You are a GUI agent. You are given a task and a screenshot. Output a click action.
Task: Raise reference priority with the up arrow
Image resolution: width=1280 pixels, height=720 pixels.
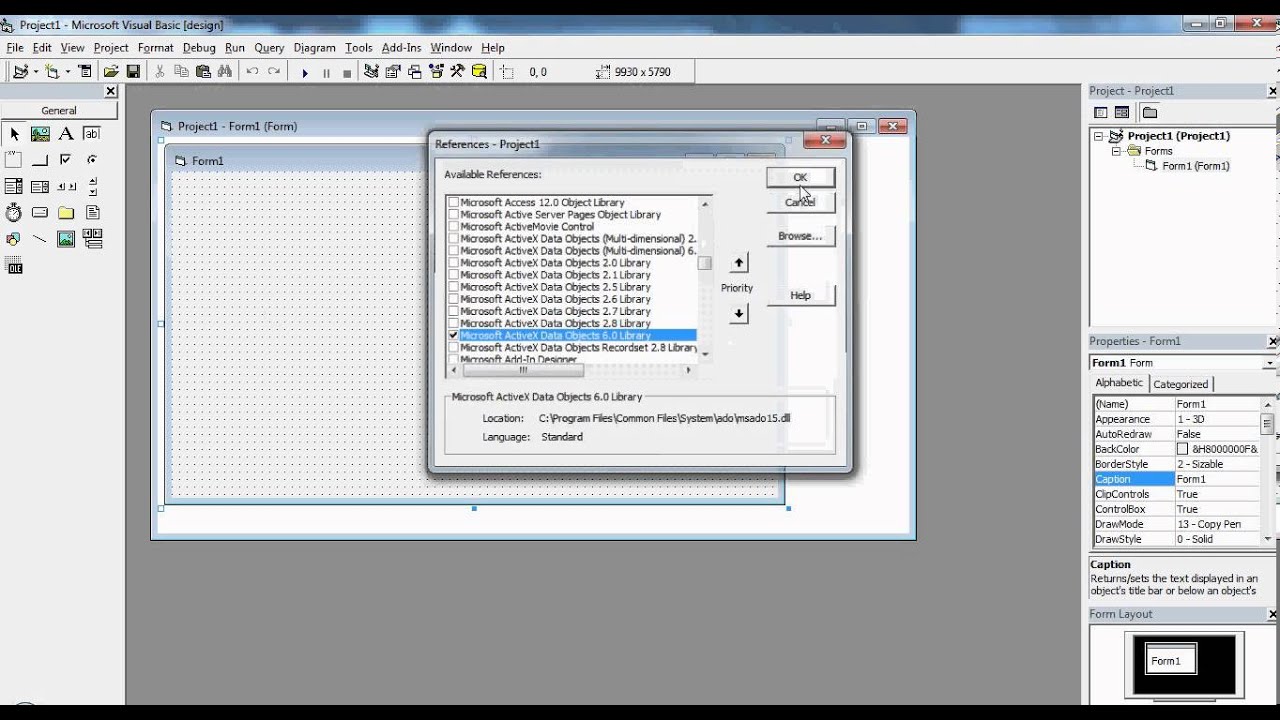(x=738, y=263)
